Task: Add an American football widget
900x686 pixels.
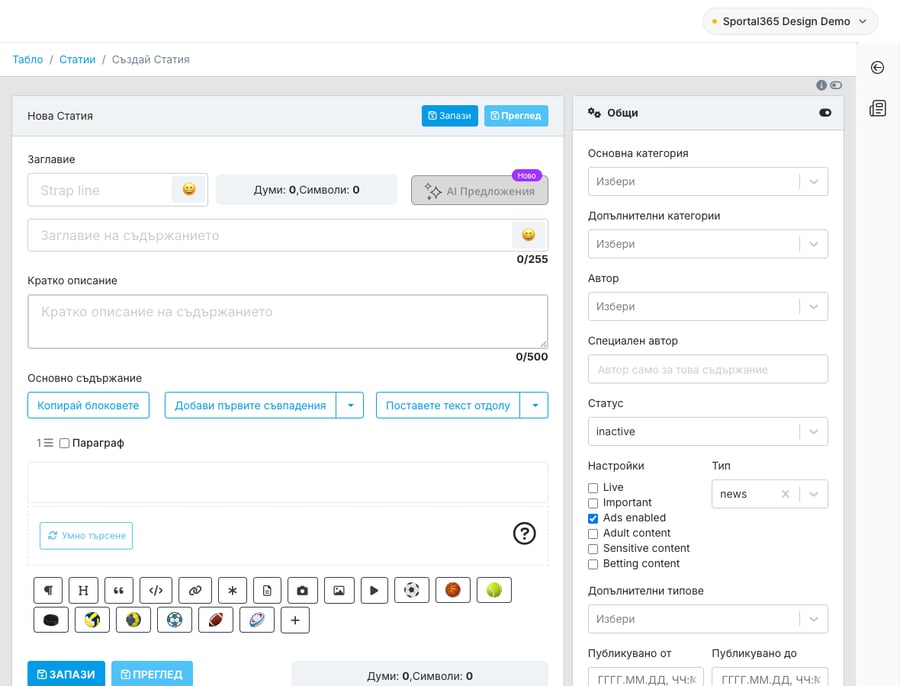Action: tap(216, 620)
